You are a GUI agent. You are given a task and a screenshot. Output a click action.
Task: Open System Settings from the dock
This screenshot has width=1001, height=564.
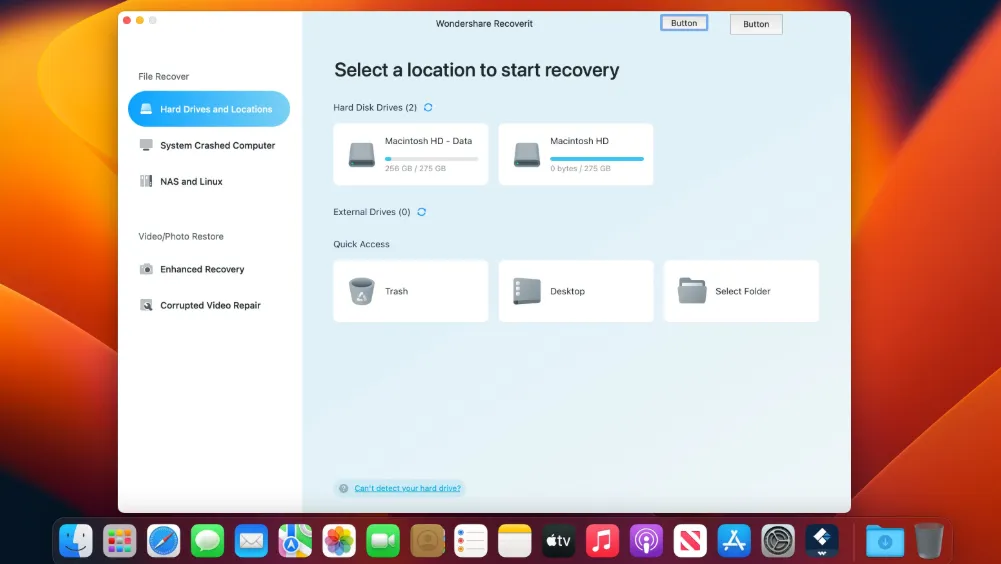point(778,541)
